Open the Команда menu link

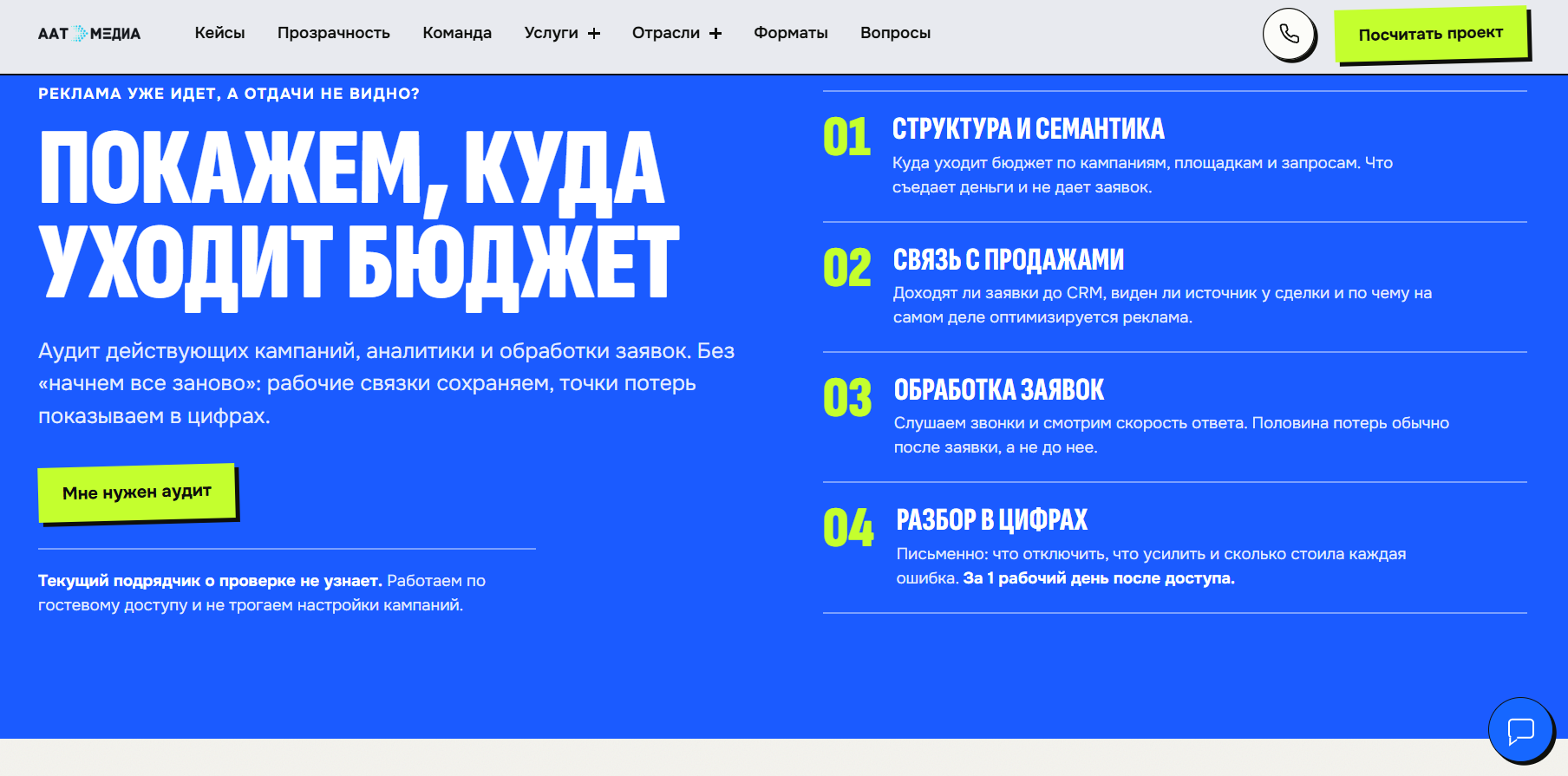tap(457, 33)
